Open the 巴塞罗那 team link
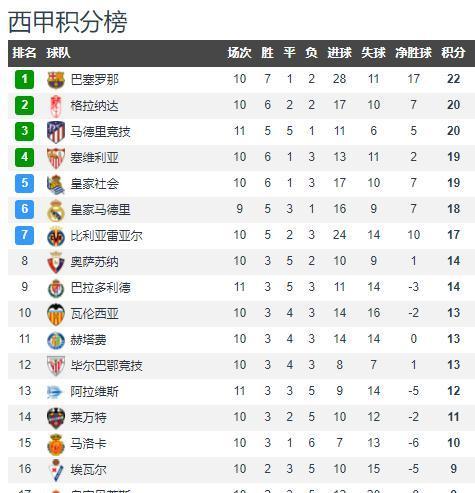 pos(94,80)
